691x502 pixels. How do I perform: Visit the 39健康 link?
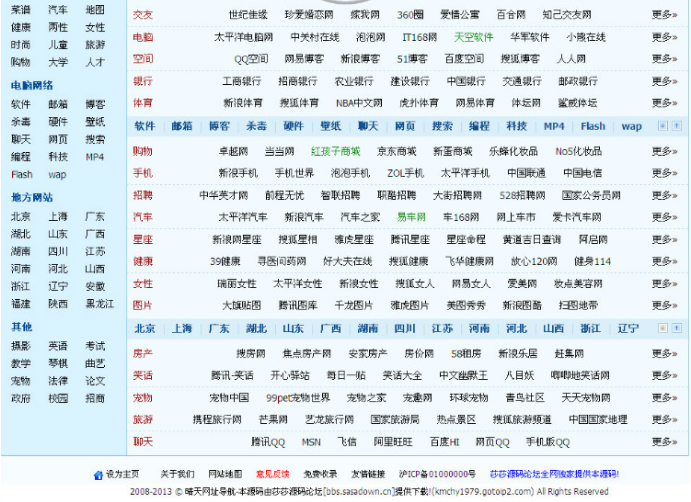(225, 261)
